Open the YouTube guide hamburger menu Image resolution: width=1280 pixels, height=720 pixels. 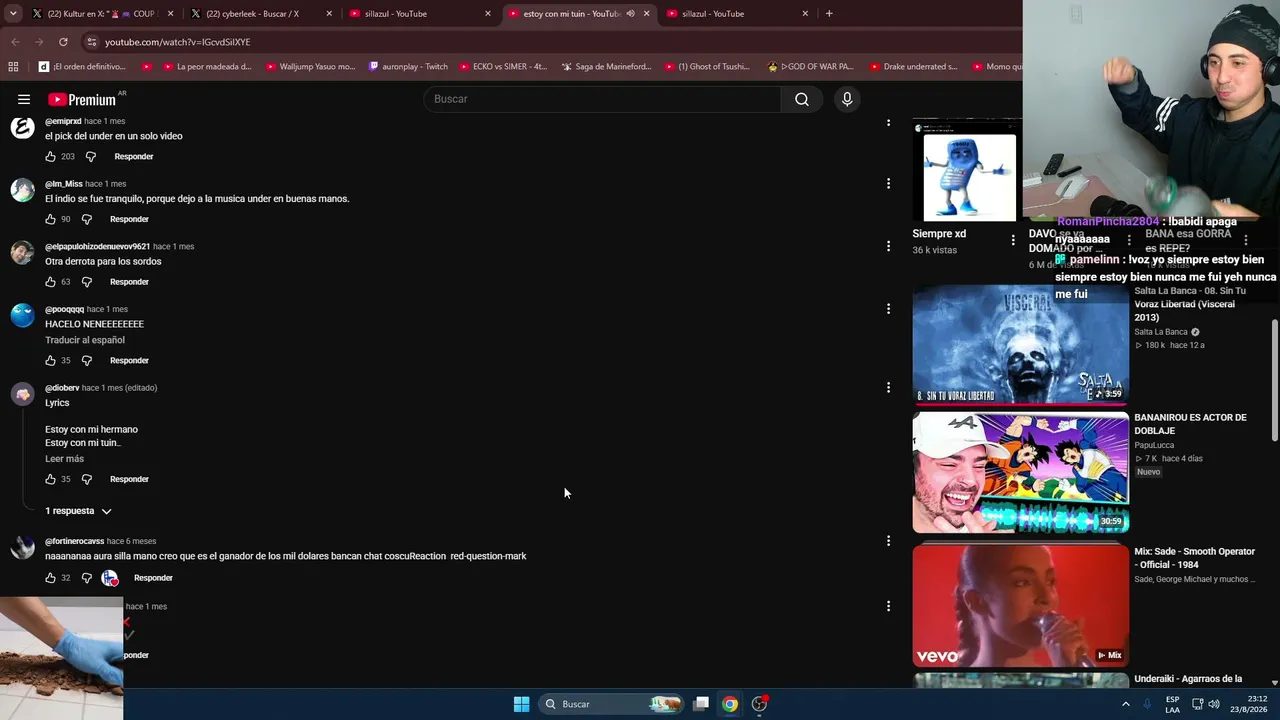(24, 99)
